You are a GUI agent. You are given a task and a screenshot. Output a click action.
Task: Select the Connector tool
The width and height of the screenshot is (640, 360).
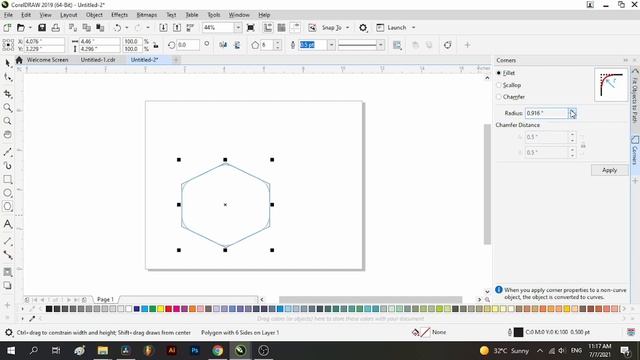[7, 255]
